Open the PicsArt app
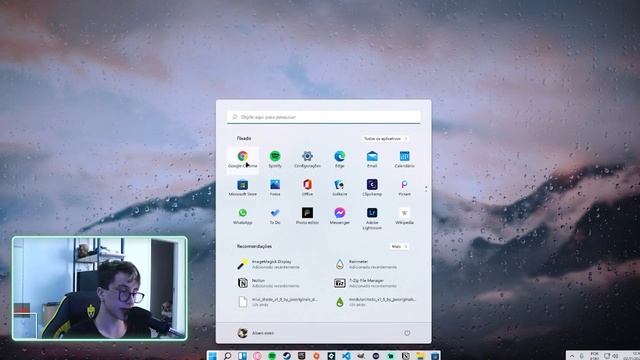Screen dimensions: 640x360 404,188
